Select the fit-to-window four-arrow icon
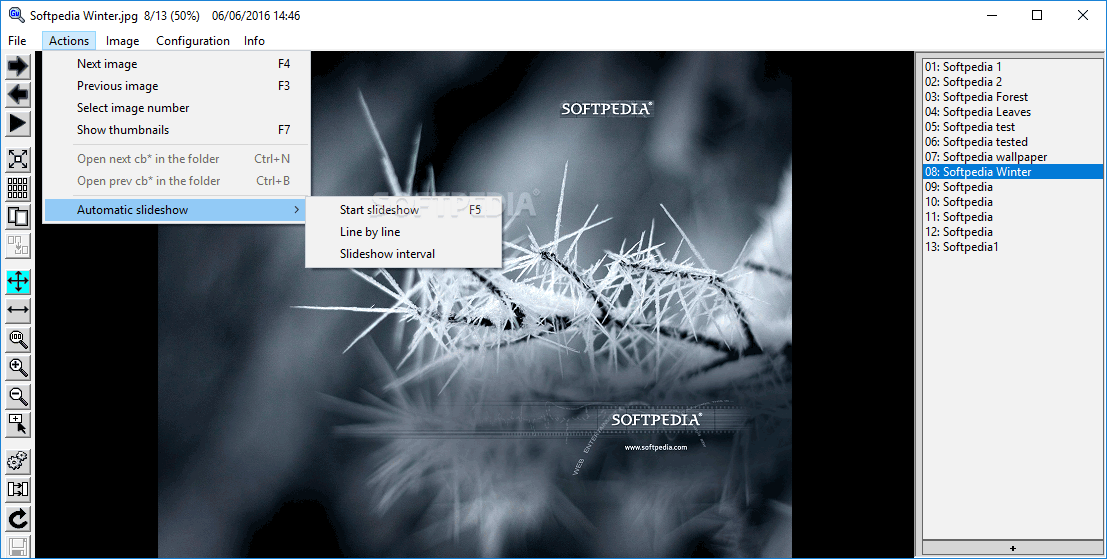Image resolution: width=1107 pixels, height=559 pixels. tap(18, 281)
